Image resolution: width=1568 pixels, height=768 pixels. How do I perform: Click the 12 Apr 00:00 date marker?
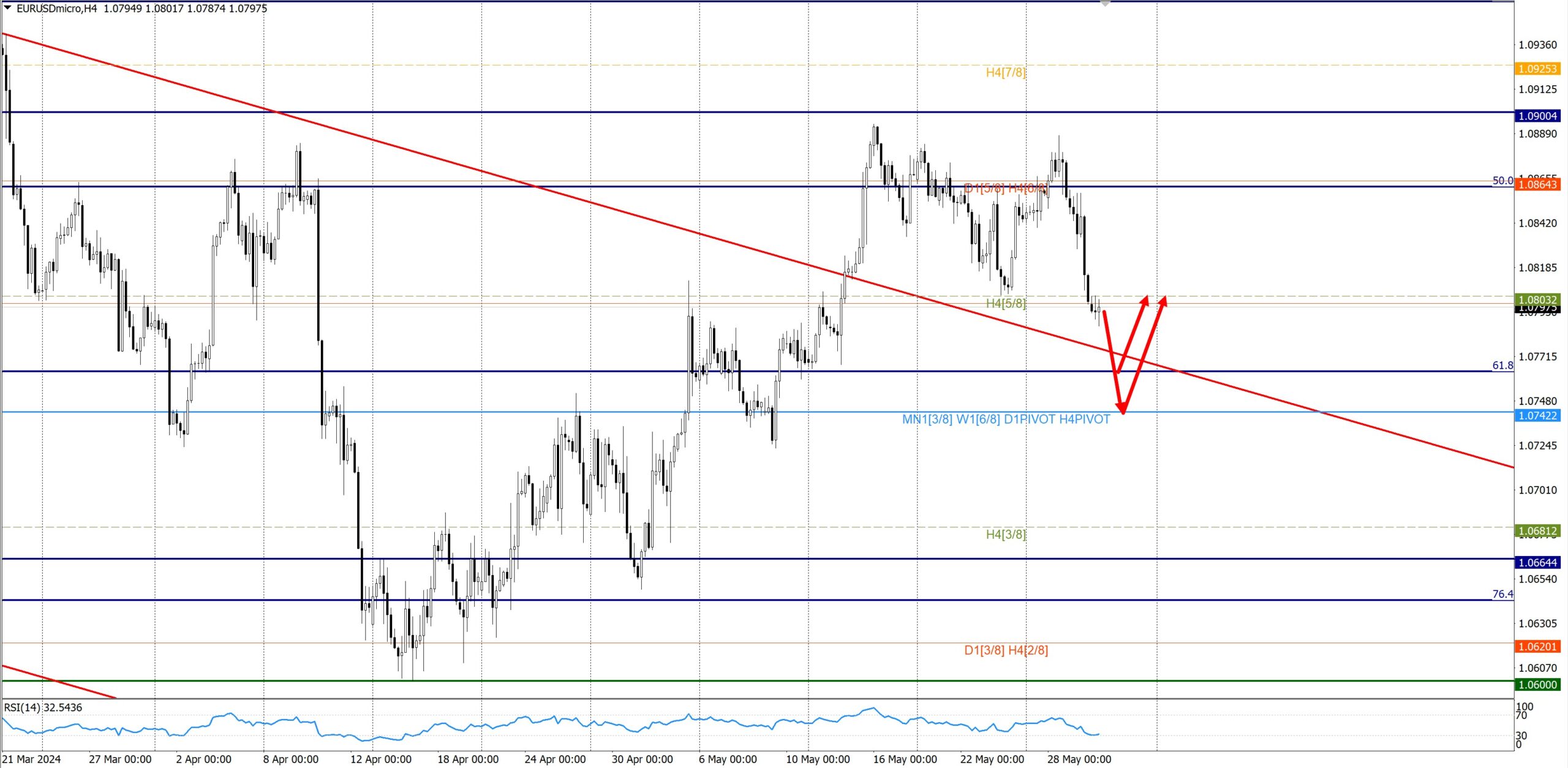[380, 759]
